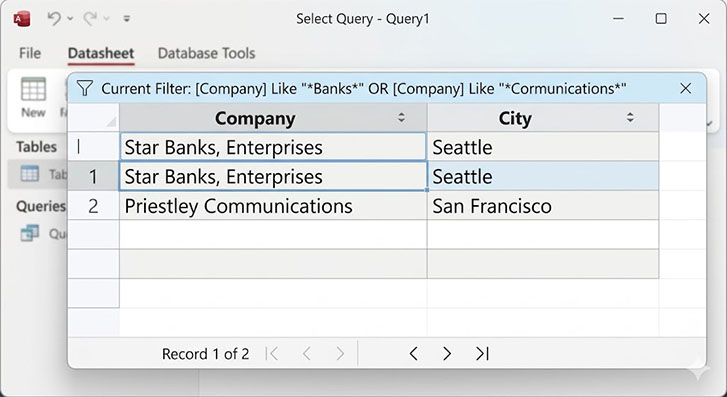The height and width of the screenshot is (397, 727).
Task: Click the Priestley Communications cell
Action: [273, 206]
